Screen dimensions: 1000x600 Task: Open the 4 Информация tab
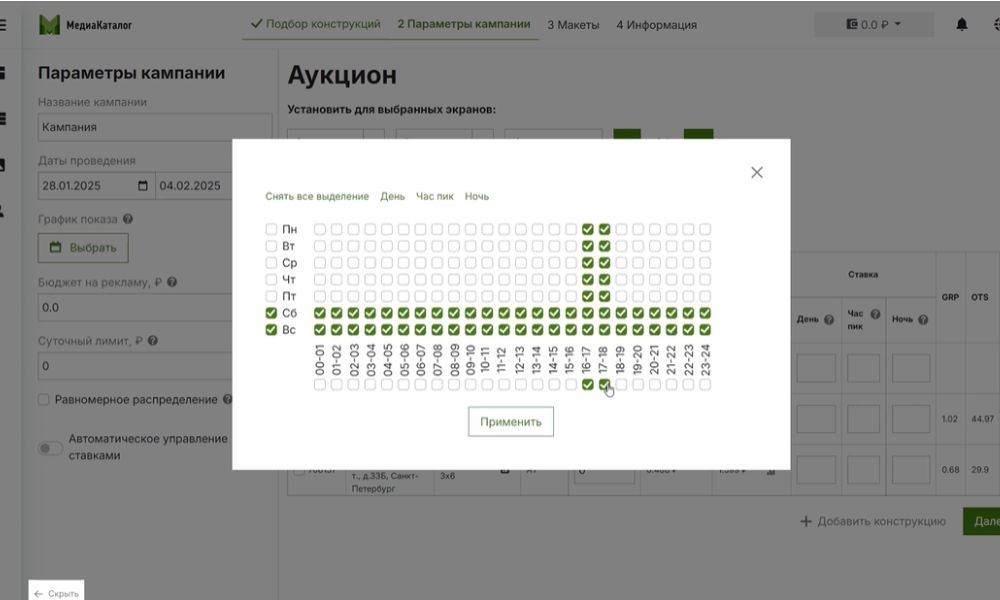656,24
